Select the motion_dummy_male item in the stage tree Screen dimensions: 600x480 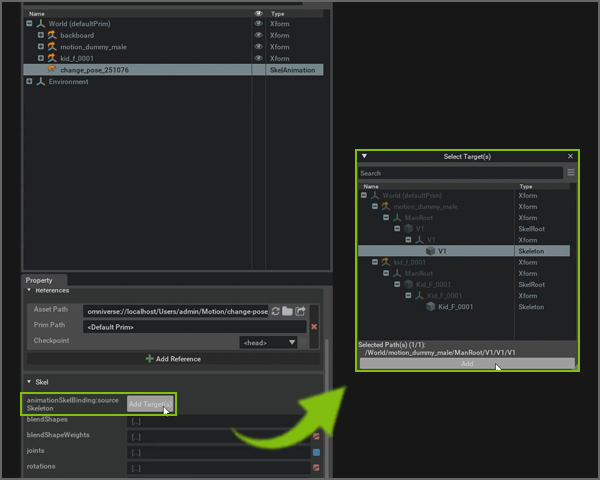[91, 47]
